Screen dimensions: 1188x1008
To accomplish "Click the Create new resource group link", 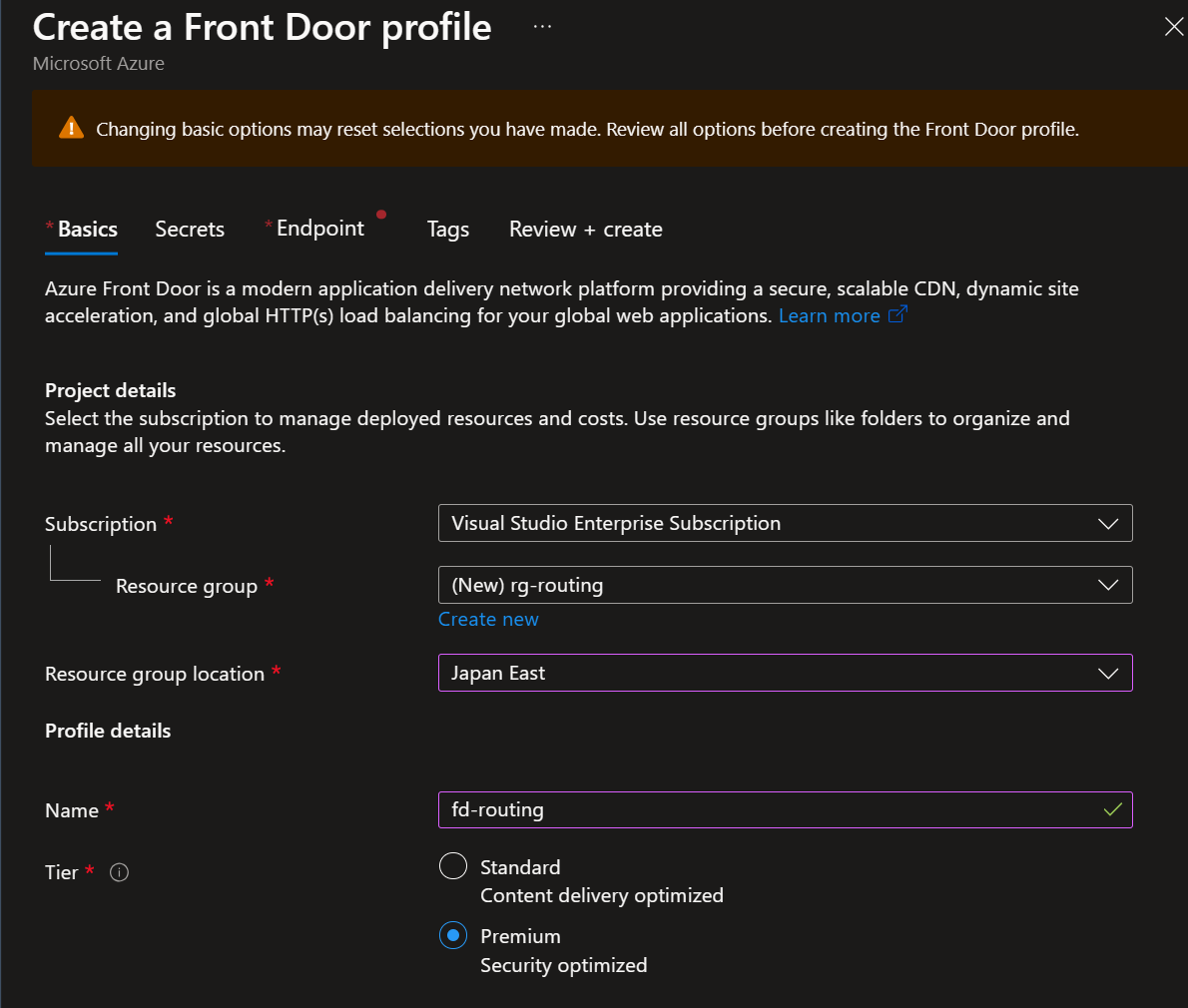I will pos(488,620).
